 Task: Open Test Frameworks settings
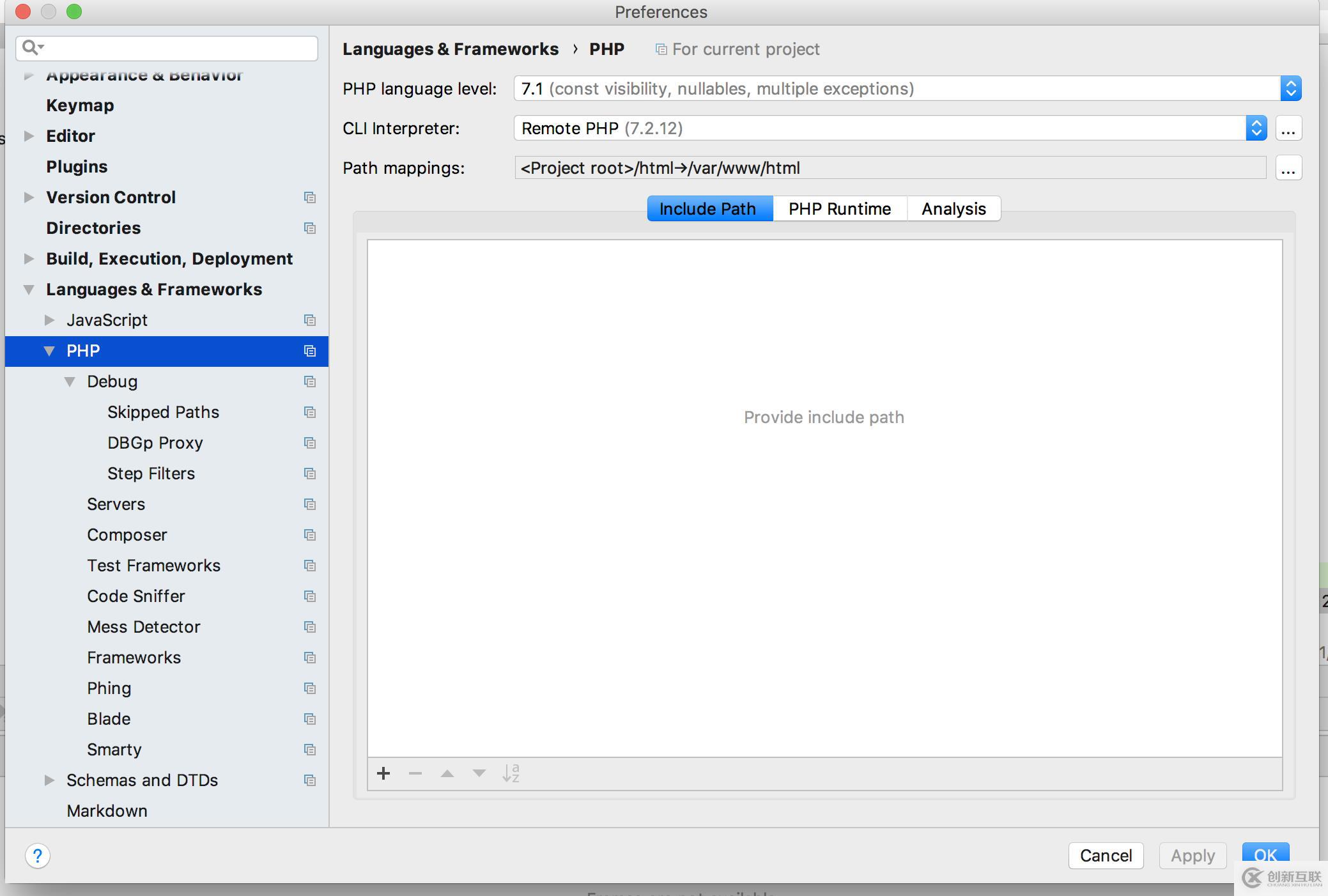pos(153,565)
